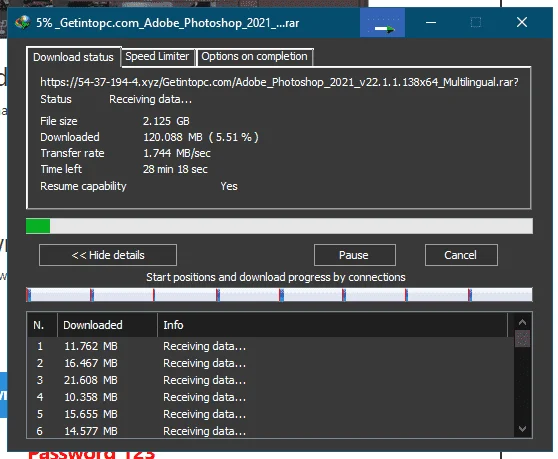Click the connections progress segment bar
This screenshot has width=558, height=459.
pyautogui.click(x=279, y=295)
